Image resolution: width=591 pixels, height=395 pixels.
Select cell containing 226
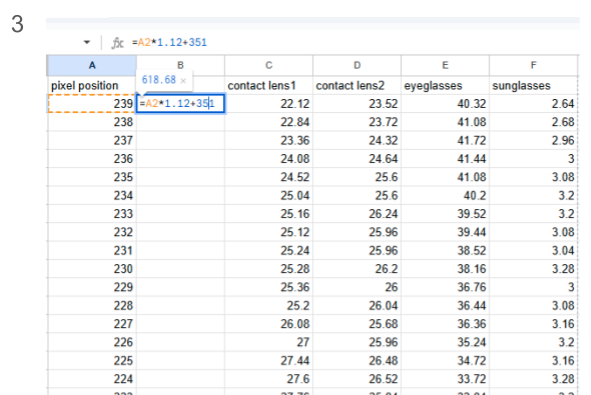pyautogui.click(x=92, y=342)
